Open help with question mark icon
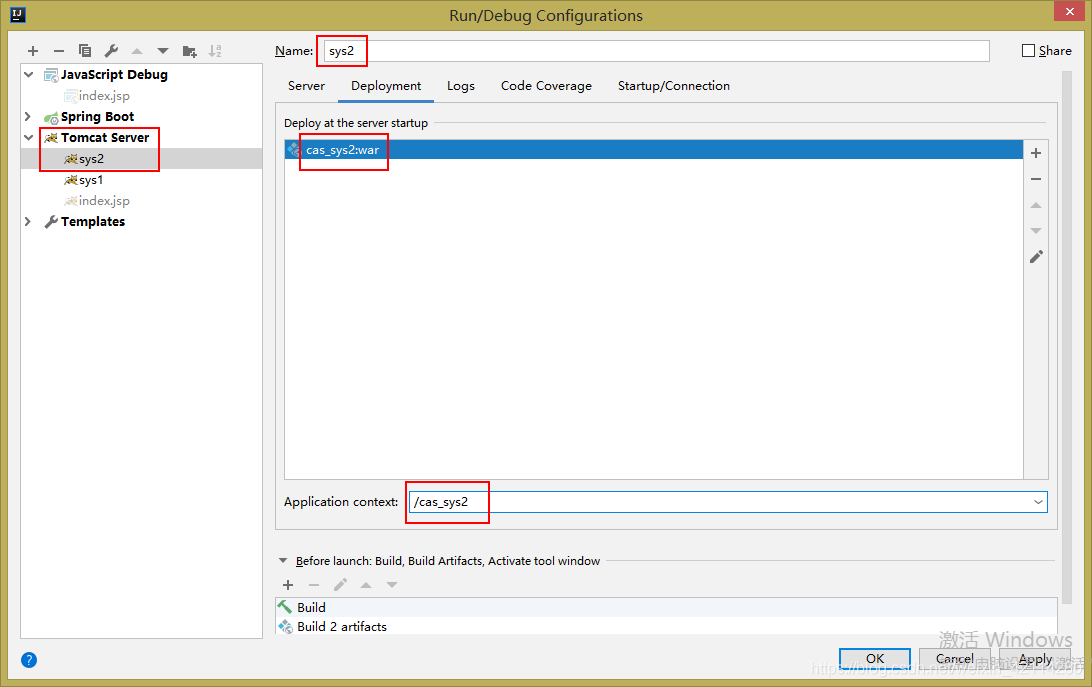 pos(29,660)
